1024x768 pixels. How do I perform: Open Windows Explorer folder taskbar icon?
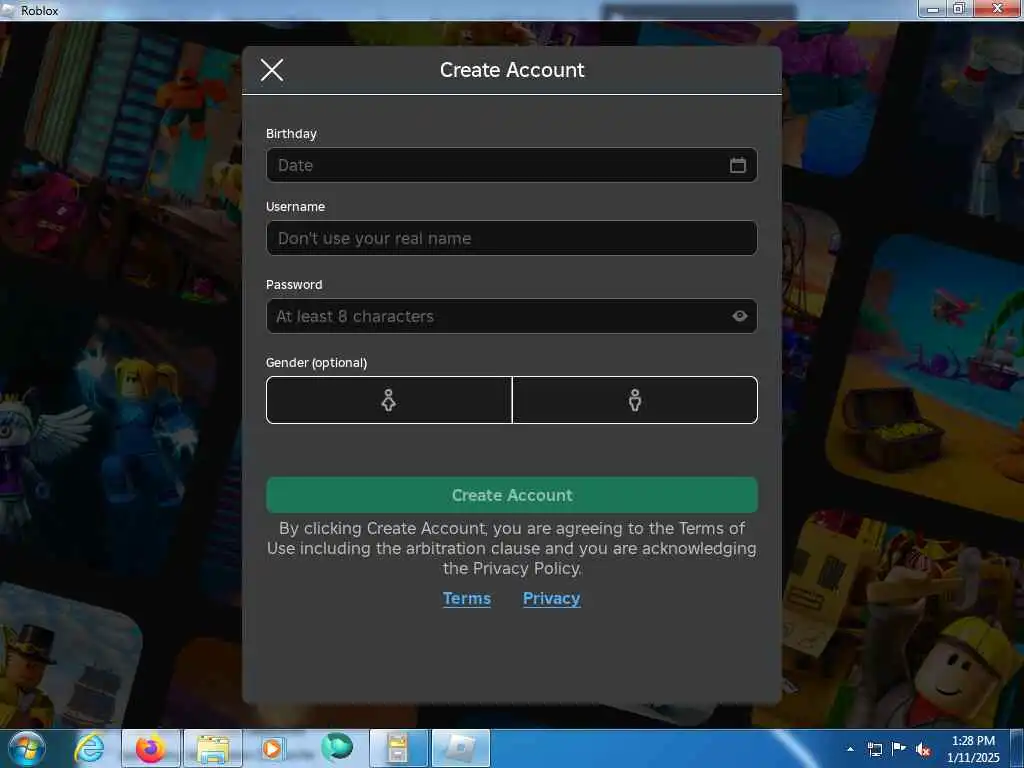(213, 750)
